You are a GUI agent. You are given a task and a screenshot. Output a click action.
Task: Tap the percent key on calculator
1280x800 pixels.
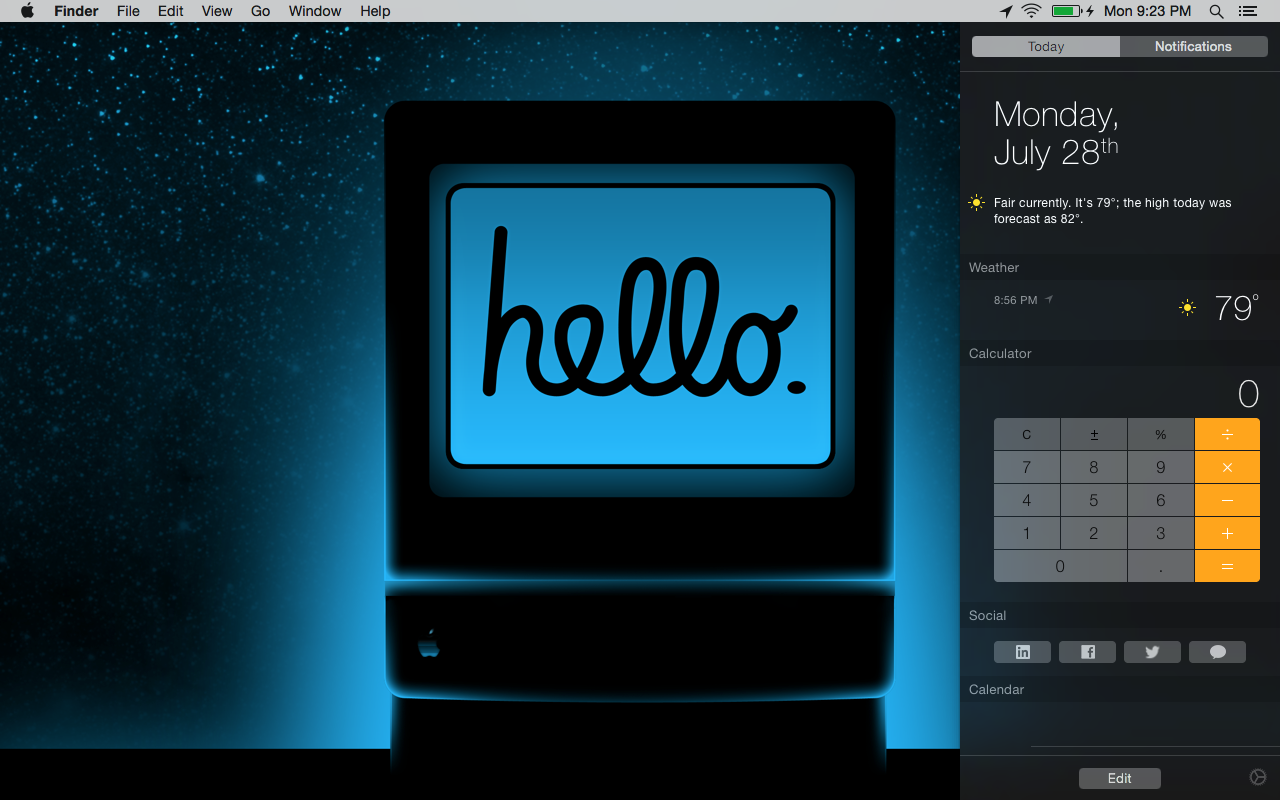point(1161,434)
